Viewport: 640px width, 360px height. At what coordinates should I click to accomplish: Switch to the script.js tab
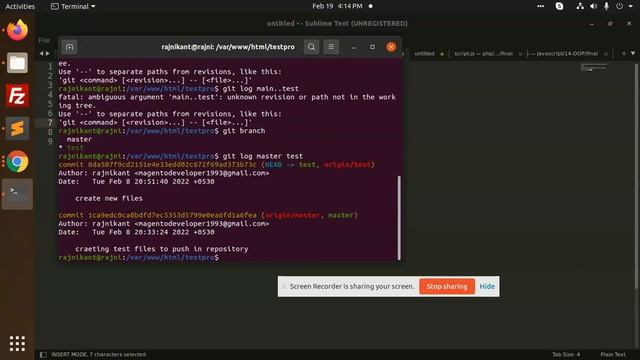[483, 53]
